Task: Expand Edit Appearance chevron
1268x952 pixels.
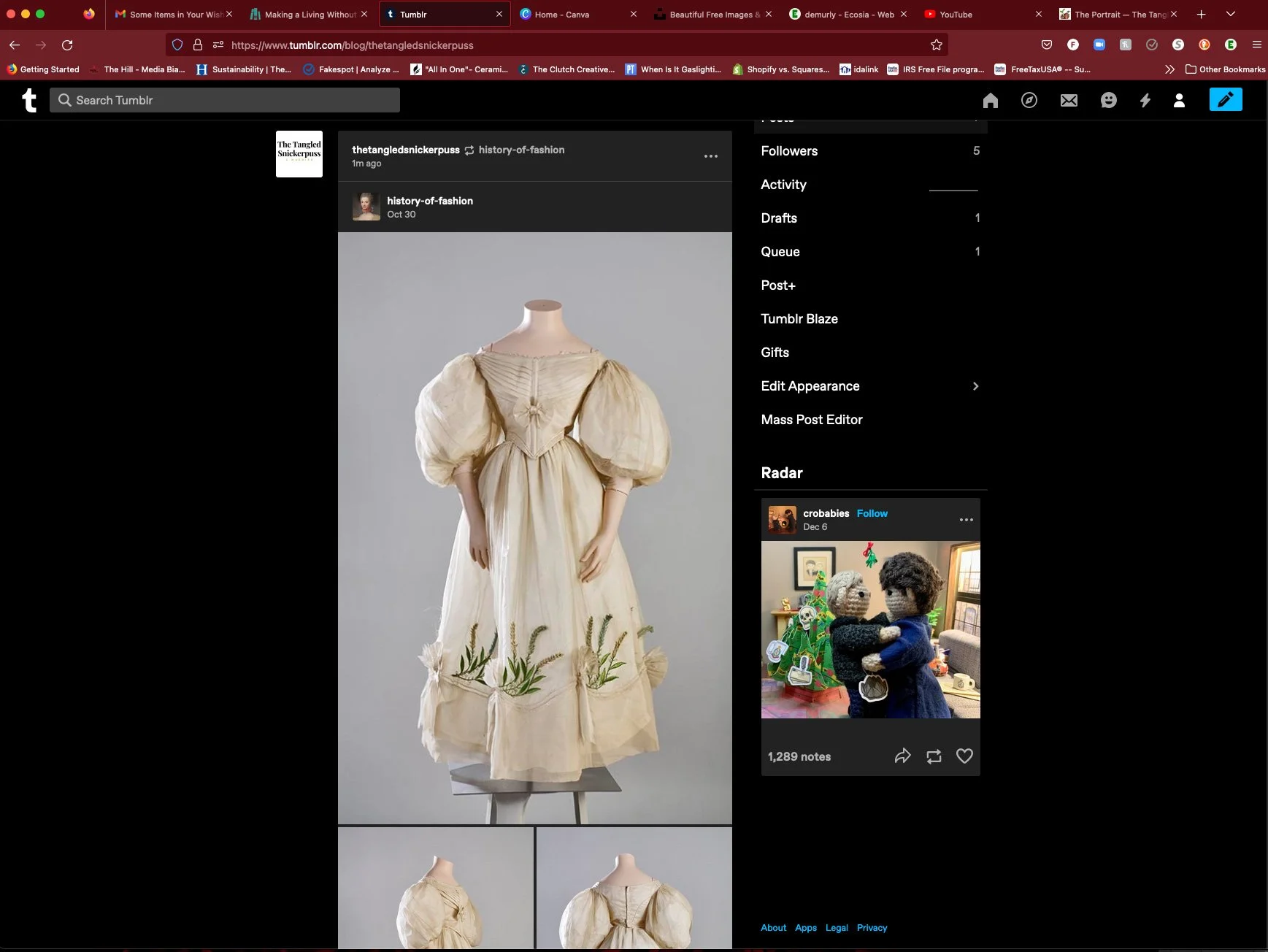Action: 975,386
